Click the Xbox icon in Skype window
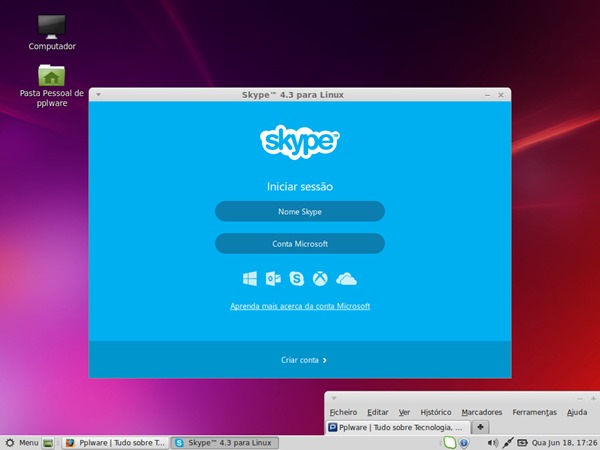Screen dimensions: 600x450 click(320, 279)
